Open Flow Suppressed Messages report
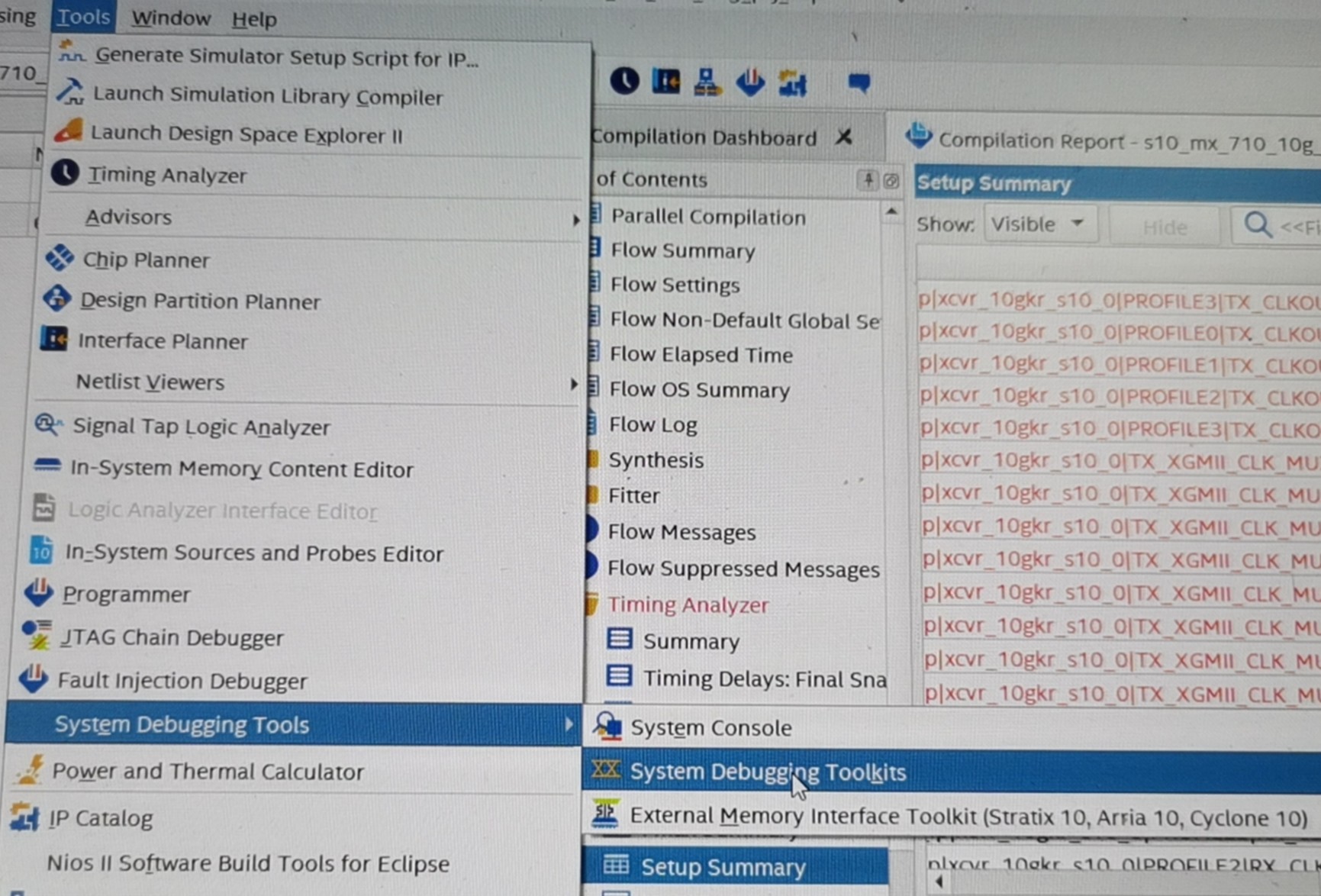Screen dimensions: 1321x896 (x=743, y=569)
